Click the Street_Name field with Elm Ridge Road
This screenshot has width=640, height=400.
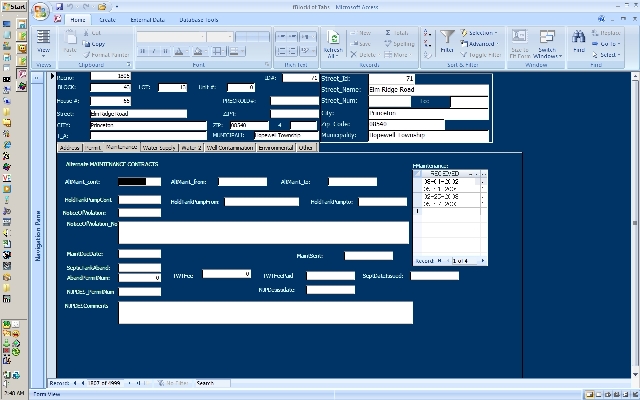428,89
